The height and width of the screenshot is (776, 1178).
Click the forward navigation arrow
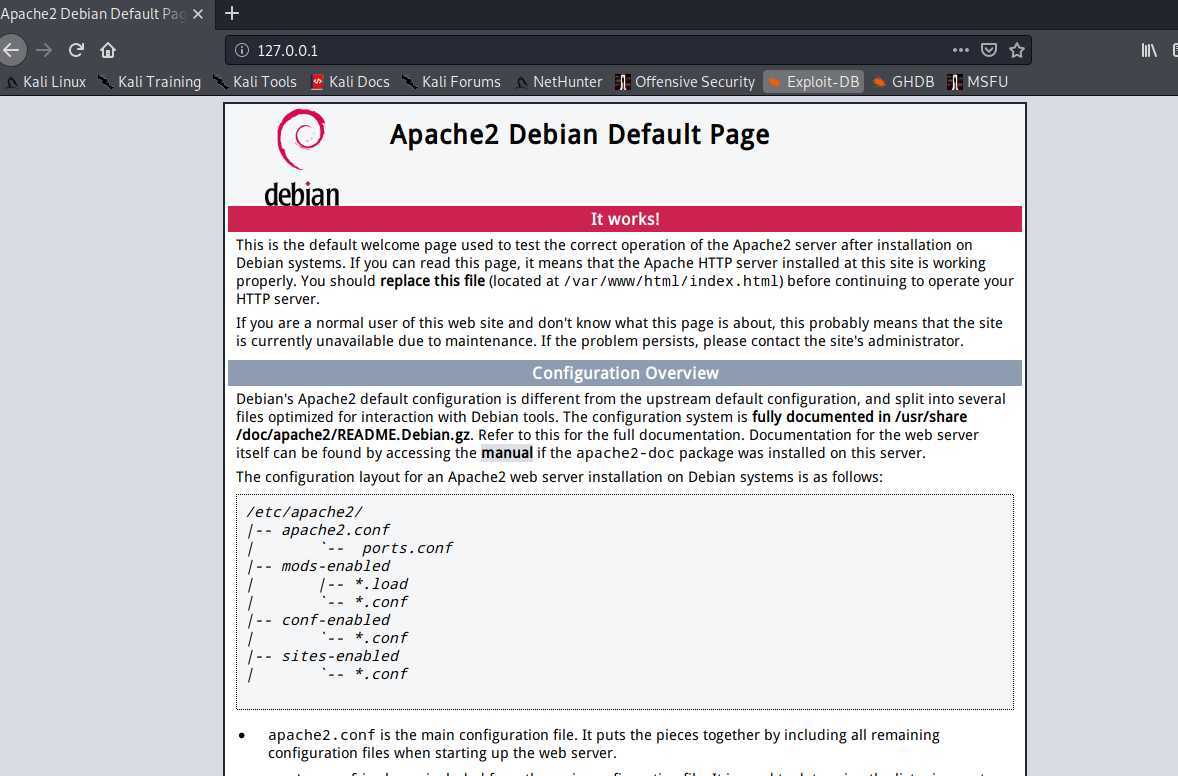tap(44, 50)
